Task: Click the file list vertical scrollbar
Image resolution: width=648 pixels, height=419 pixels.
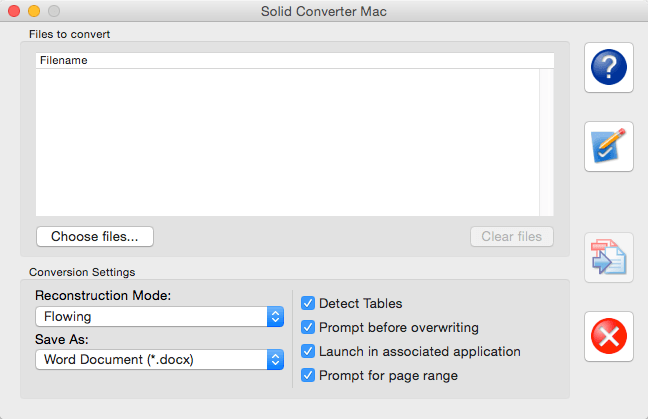Action: (x=546, y=142)
